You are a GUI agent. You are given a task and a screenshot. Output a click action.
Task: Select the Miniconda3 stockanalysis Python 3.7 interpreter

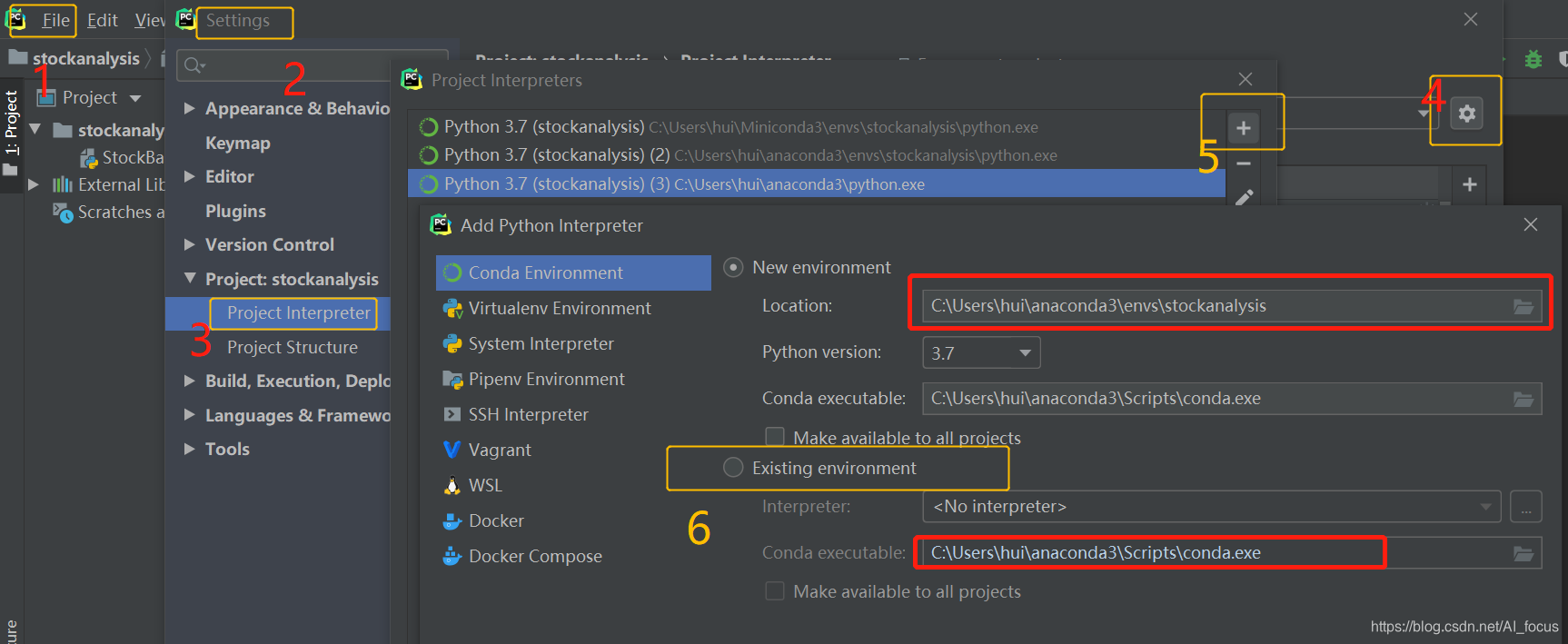tap(817, 127)
